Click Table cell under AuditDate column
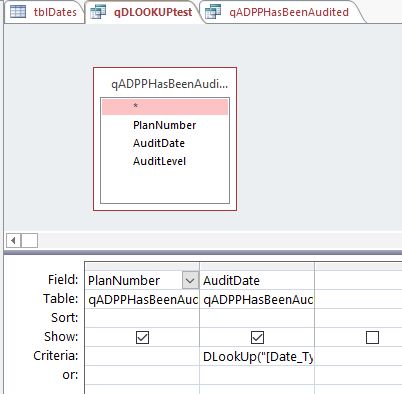The height and width of the screenshot is (394, 402). (x=257, y=299)
